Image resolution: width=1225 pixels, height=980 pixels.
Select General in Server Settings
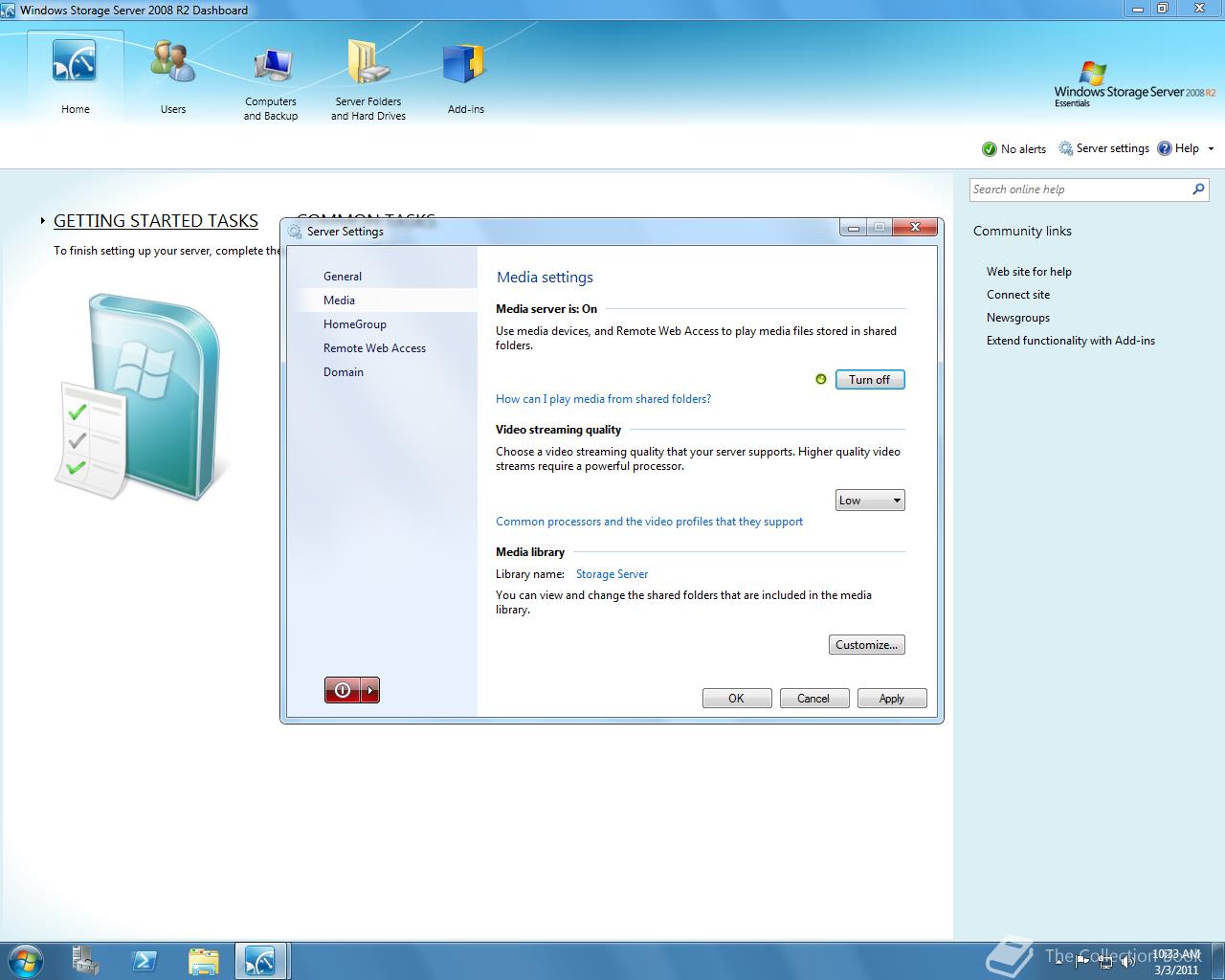(343, 277)
